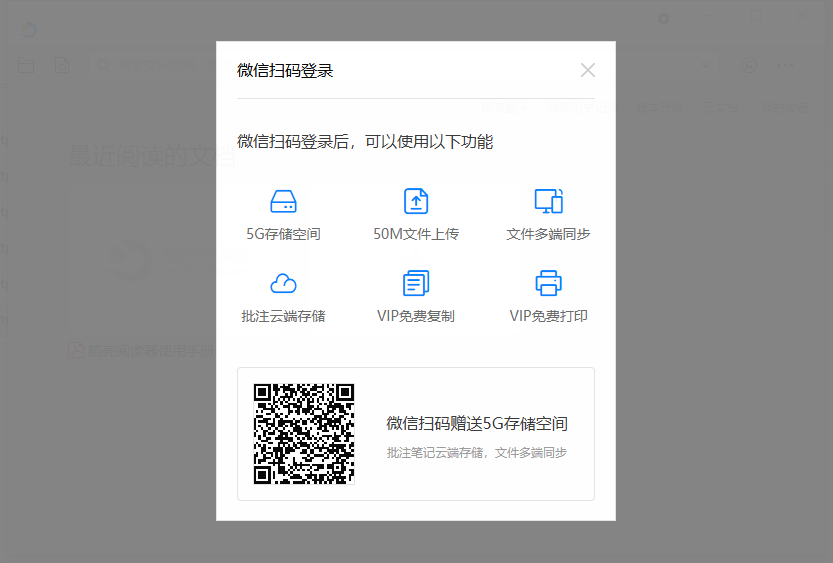Viewport: 833px width, 563px height.
Task: Select the 5G存储空间 label
Action: (283, 234)
